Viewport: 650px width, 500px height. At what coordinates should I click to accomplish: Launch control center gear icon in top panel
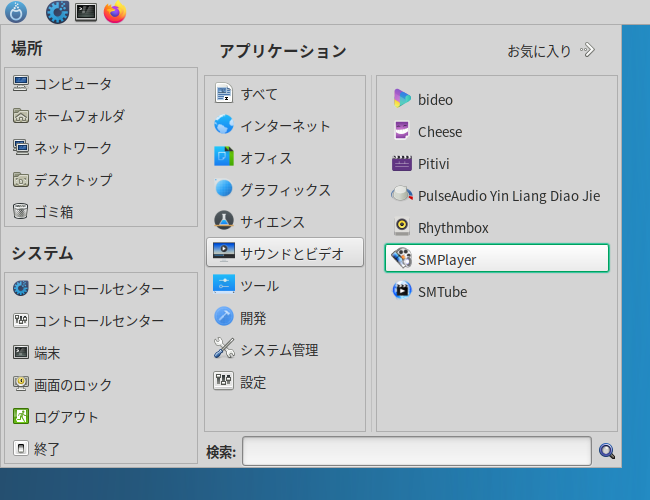(58, 12)
